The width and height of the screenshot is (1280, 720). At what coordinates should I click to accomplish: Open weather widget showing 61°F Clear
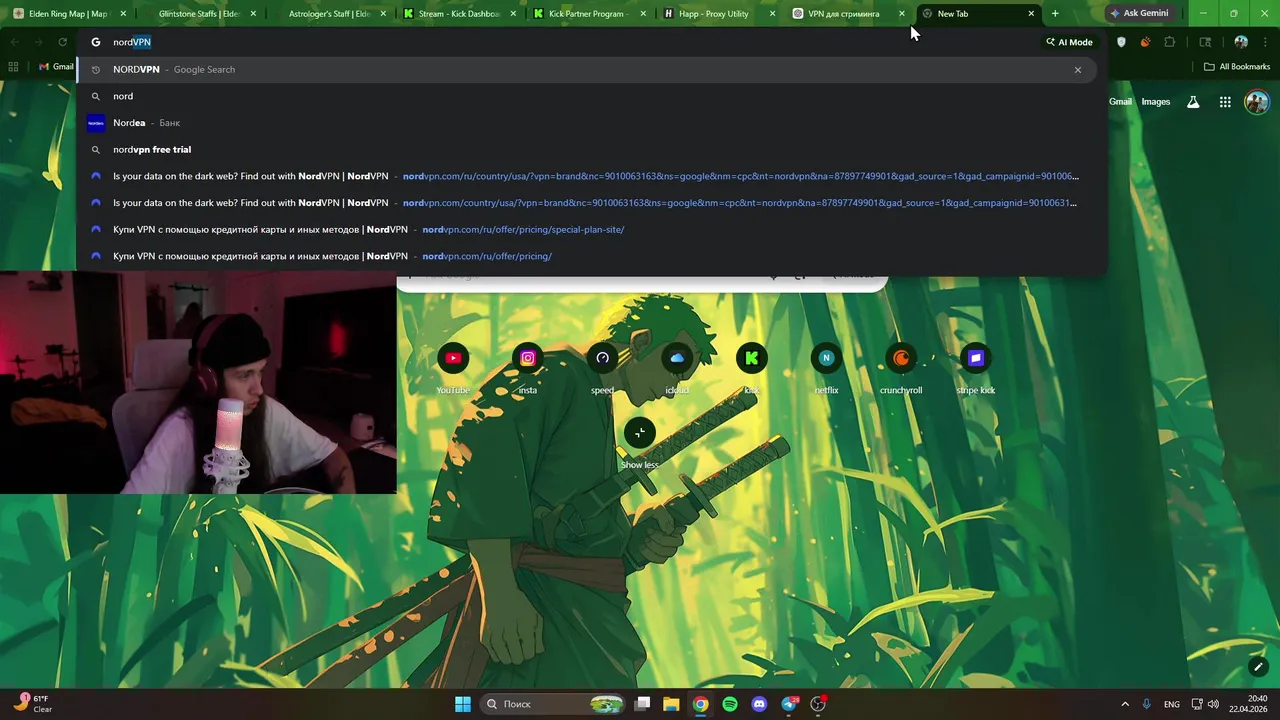tap(33, 704)
